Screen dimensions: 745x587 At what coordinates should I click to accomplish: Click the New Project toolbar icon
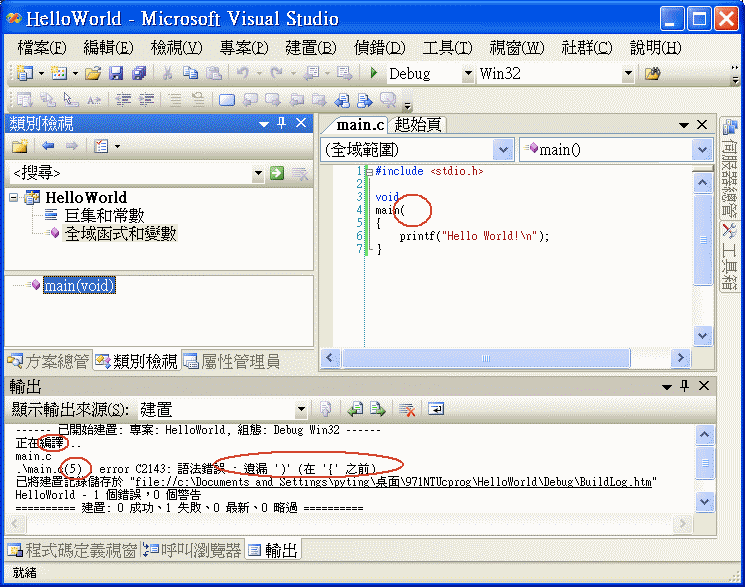coord(24,73)
